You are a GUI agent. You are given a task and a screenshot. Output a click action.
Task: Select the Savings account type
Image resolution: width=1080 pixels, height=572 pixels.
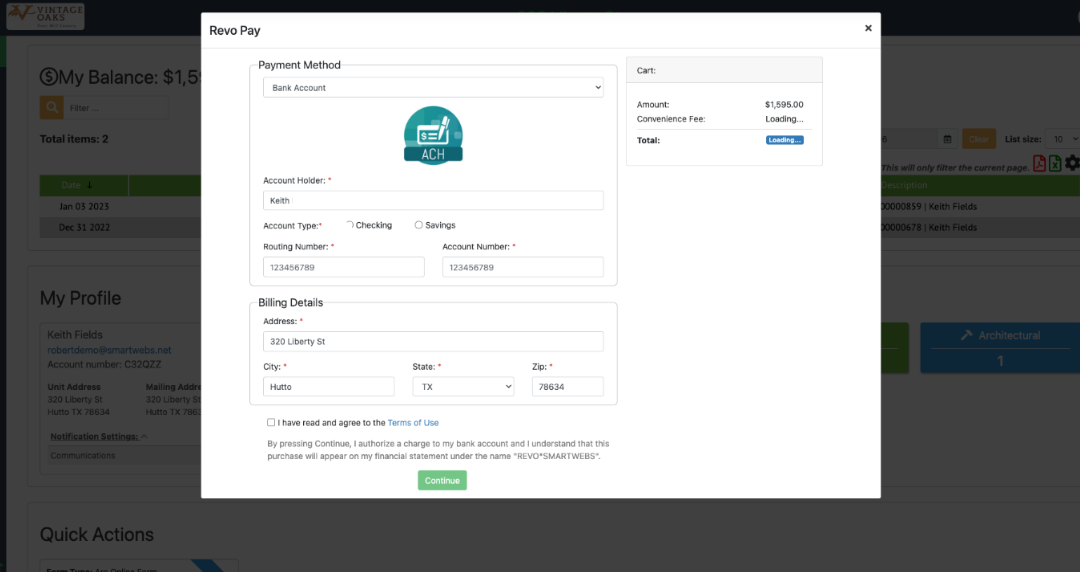point(419,225)
